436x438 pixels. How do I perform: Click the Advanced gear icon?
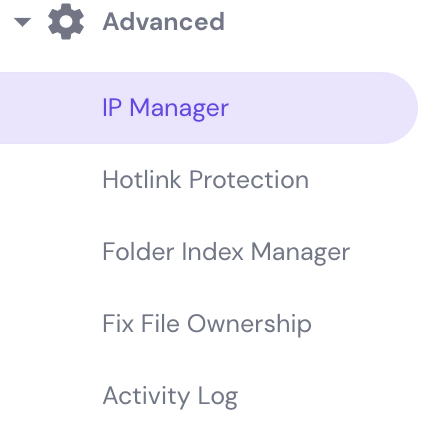pyautogui.click(x=66, y=22)
